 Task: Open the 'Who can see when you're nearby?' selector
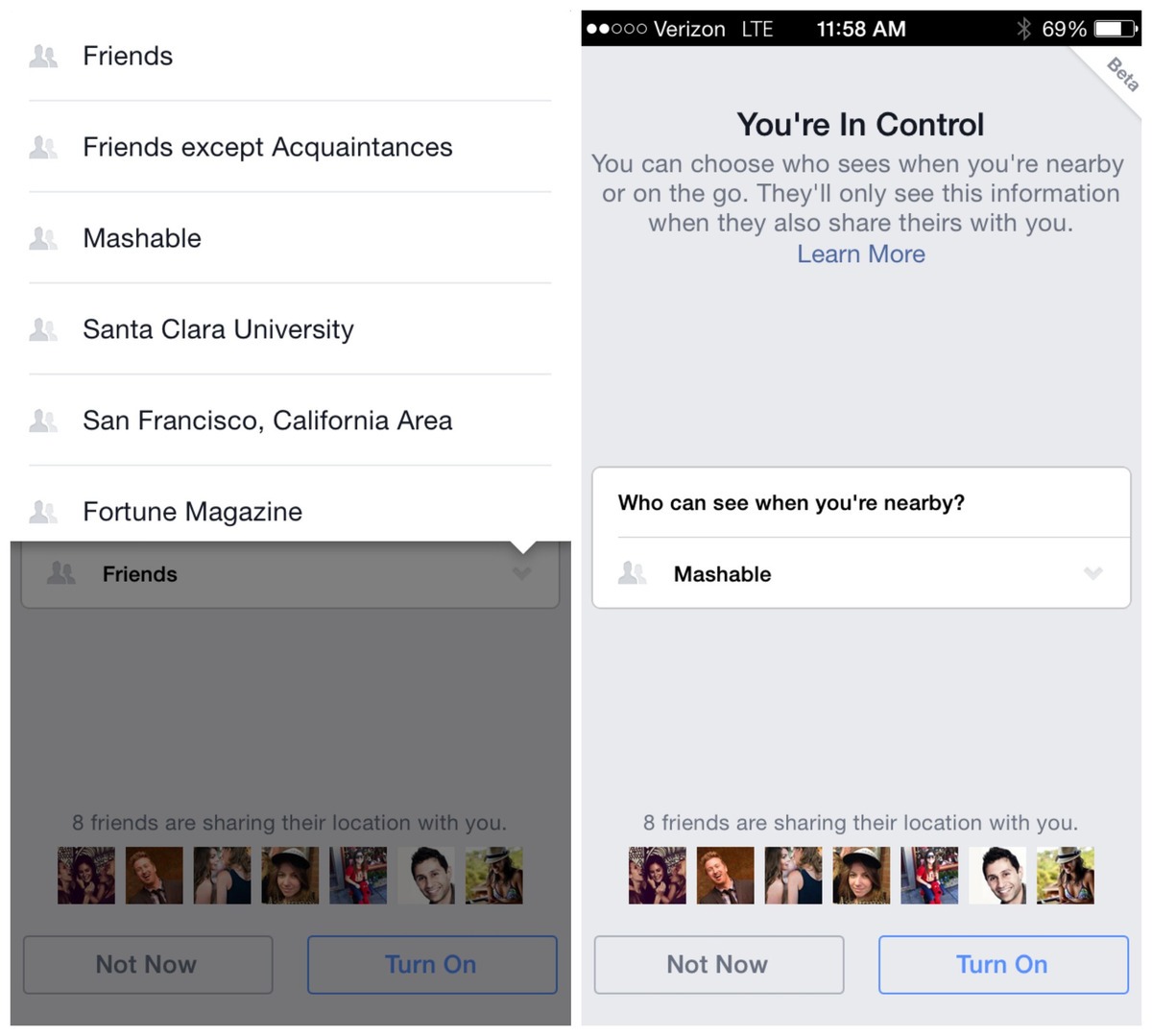[x=861, y=573]
